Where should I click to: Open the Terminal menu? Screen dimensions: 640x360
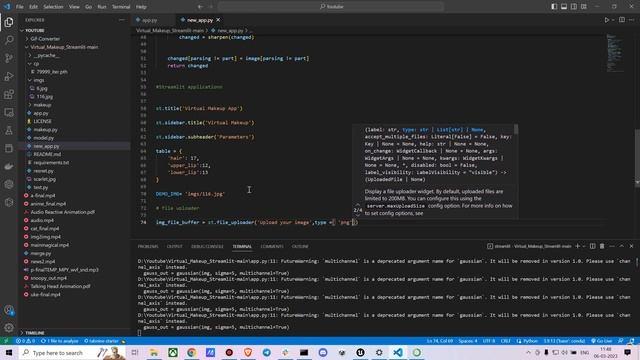coord(121,7)
